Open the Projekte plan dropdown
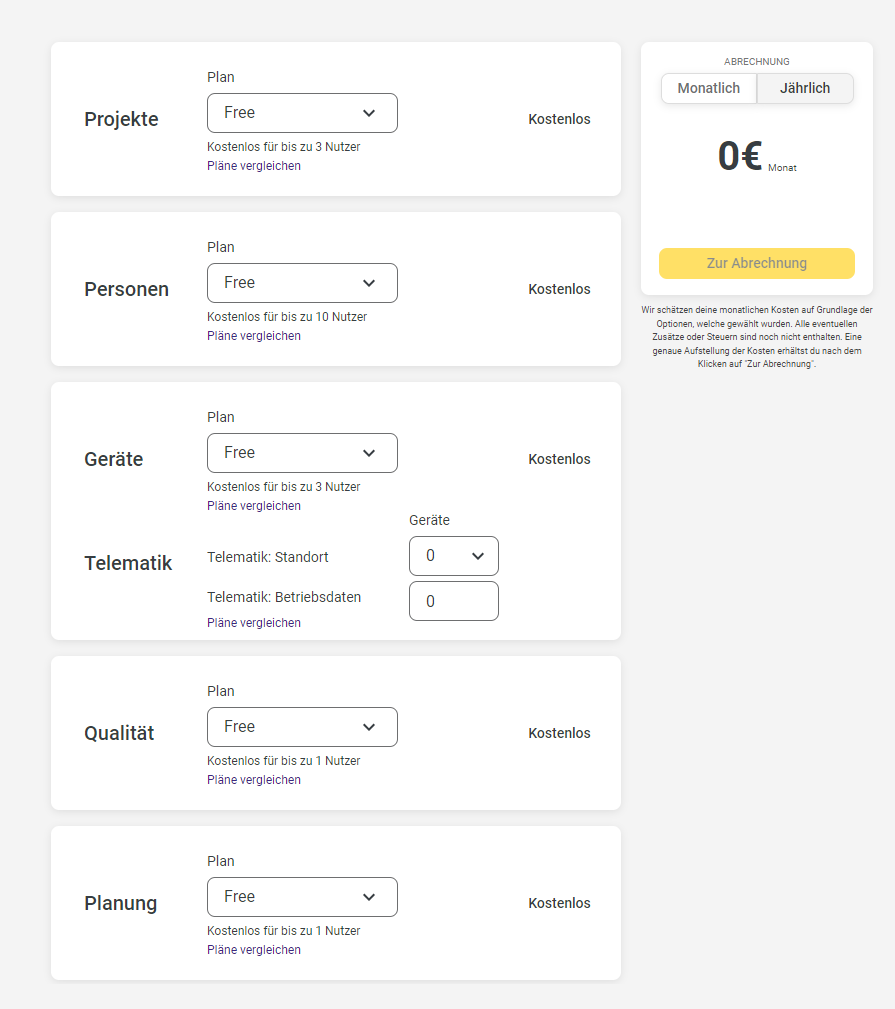 302,113
